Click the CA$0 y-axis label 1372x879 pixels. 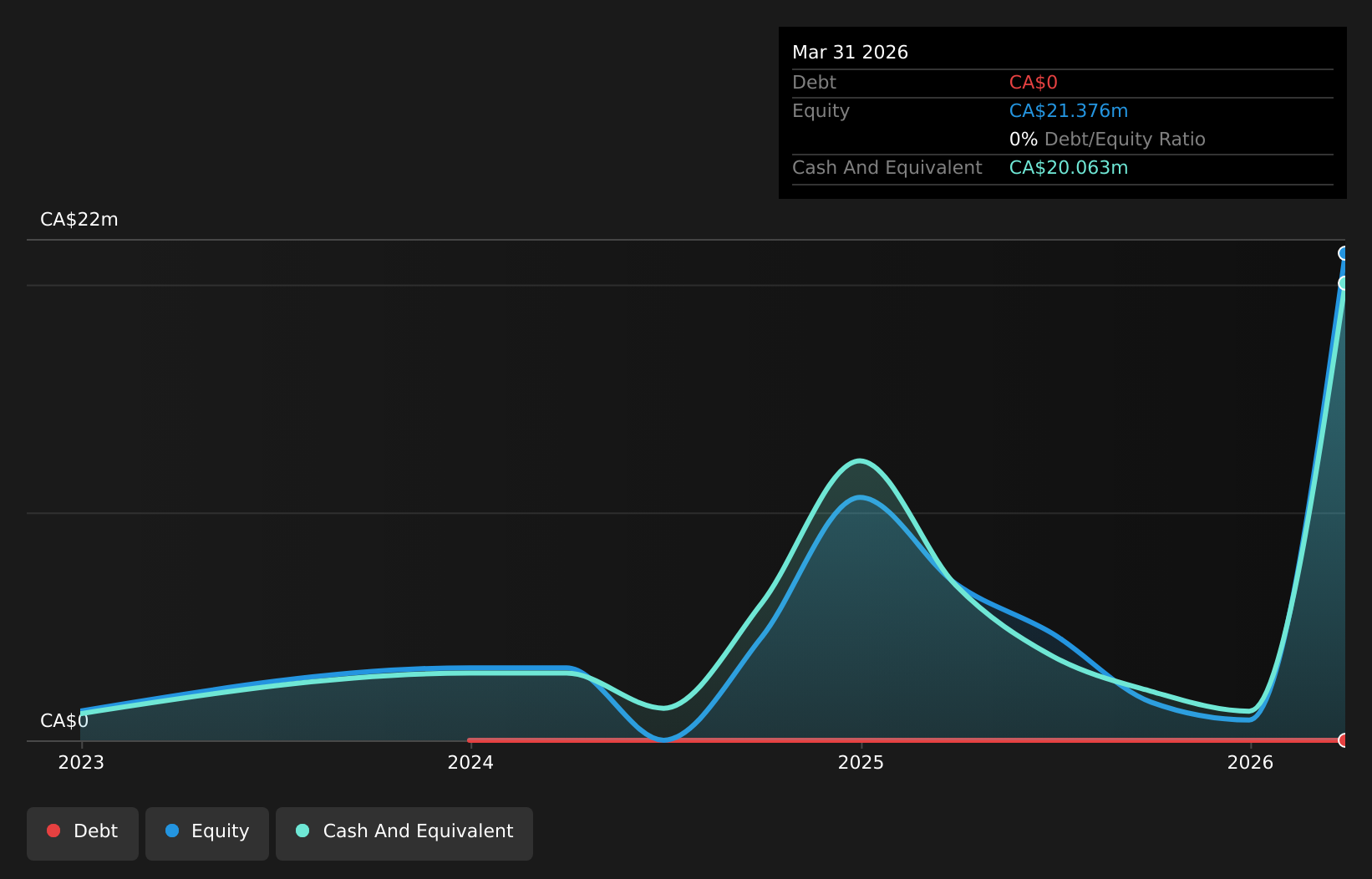(64, 721)
